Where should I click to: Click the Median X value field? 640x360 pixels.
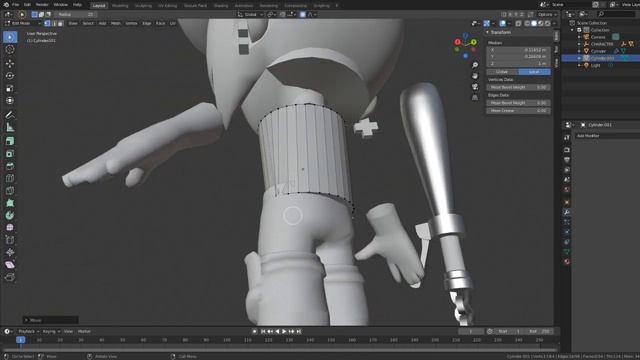(x=518, y=50)
